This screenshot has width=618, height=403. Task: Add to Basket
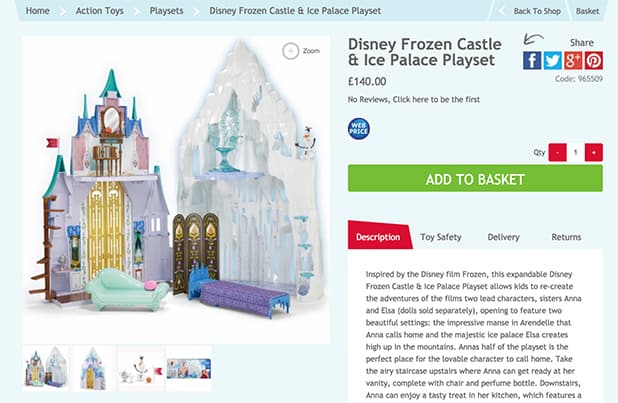[x=475, y=179]
